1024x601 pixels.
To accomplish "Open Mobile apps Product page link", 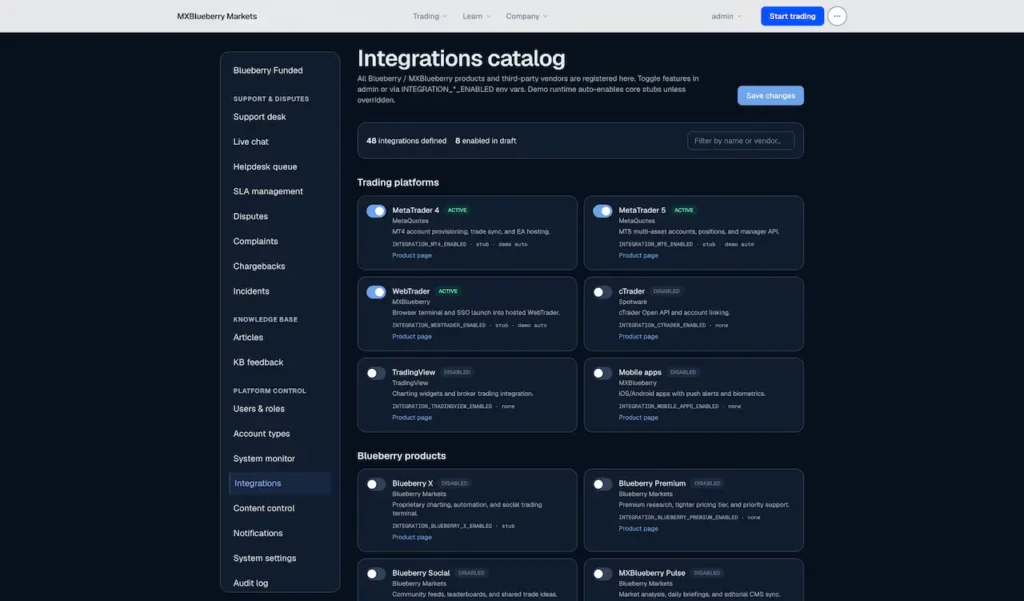I will tap(638, 417).
